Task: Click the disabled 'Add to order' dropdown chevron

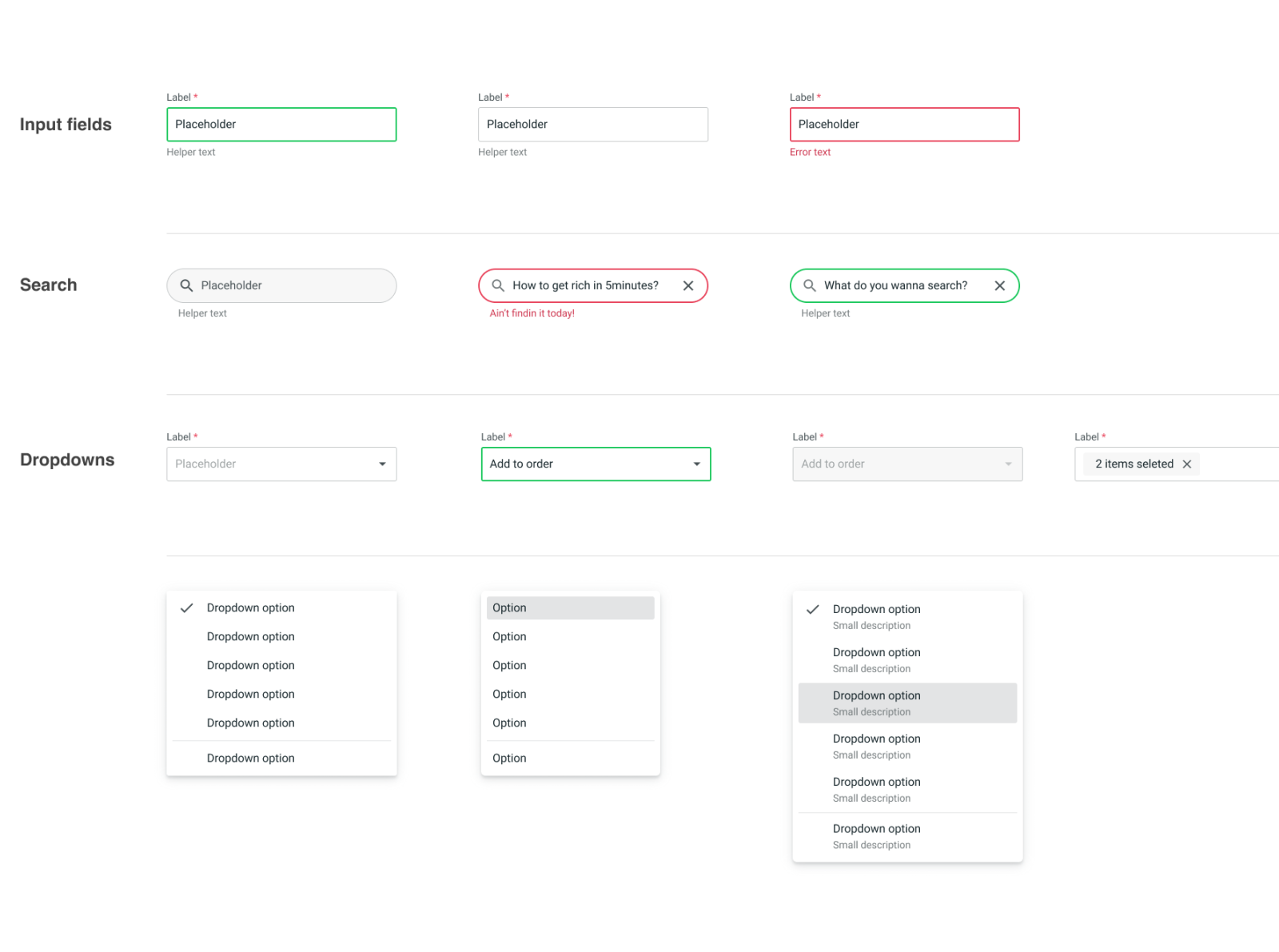Action: 1006,464
